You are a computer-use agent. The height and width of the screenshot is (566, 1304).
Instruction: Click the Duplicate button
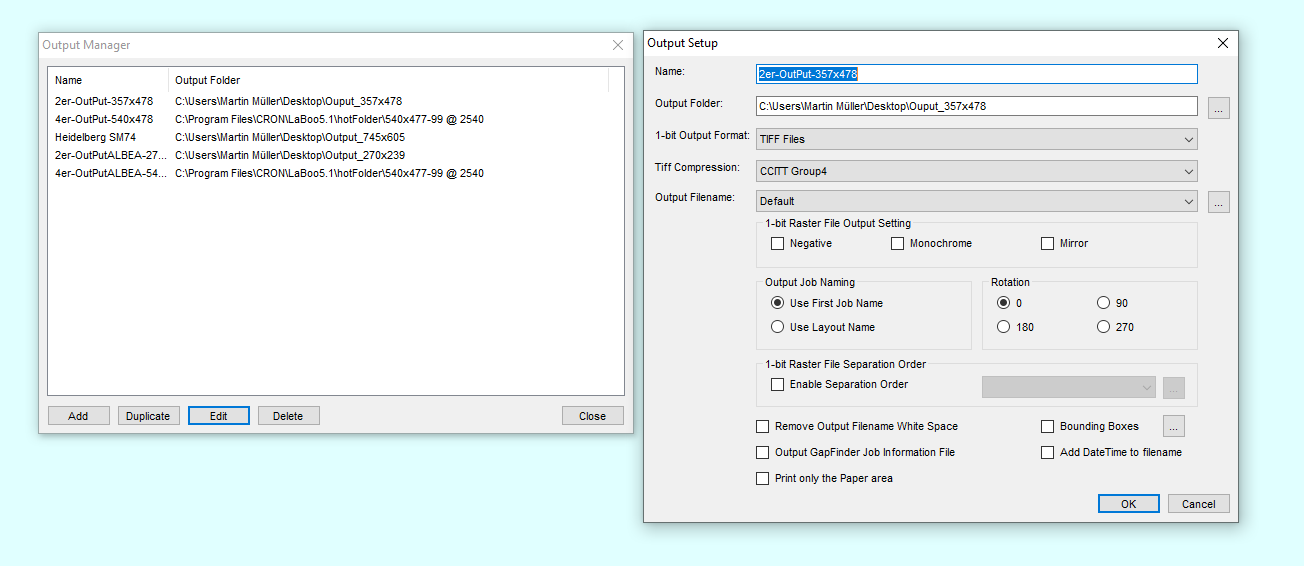pyautogui.click(x=148, y=416)
